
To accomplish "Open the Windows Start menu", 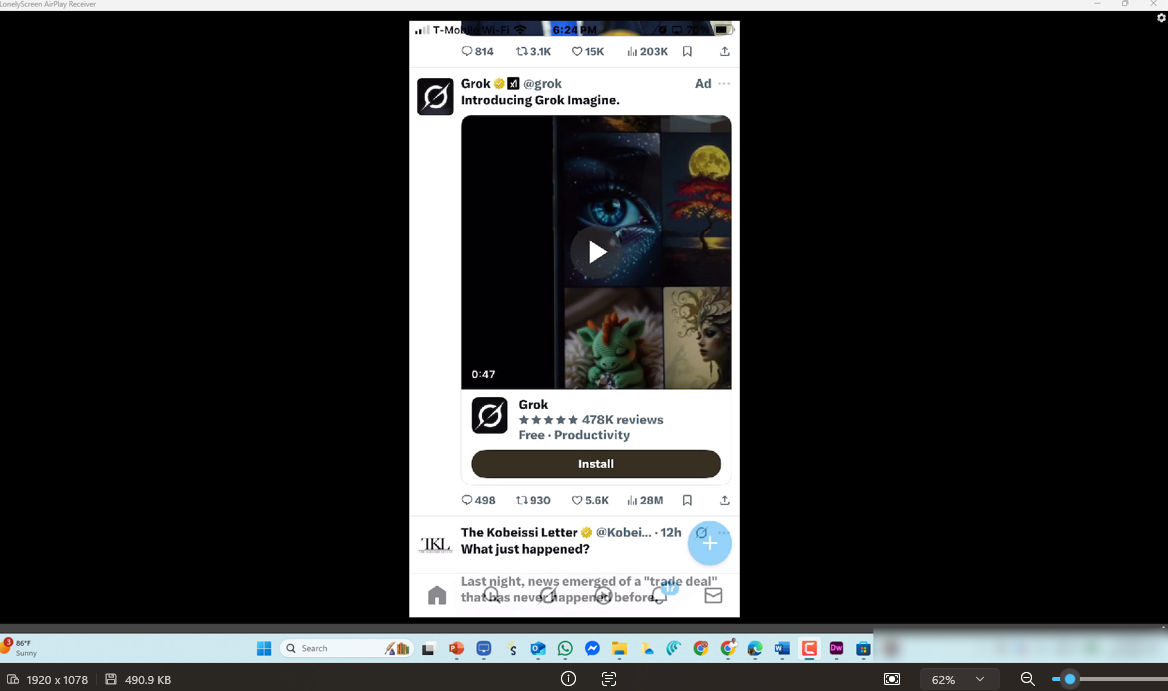I will tap(264, 649).
